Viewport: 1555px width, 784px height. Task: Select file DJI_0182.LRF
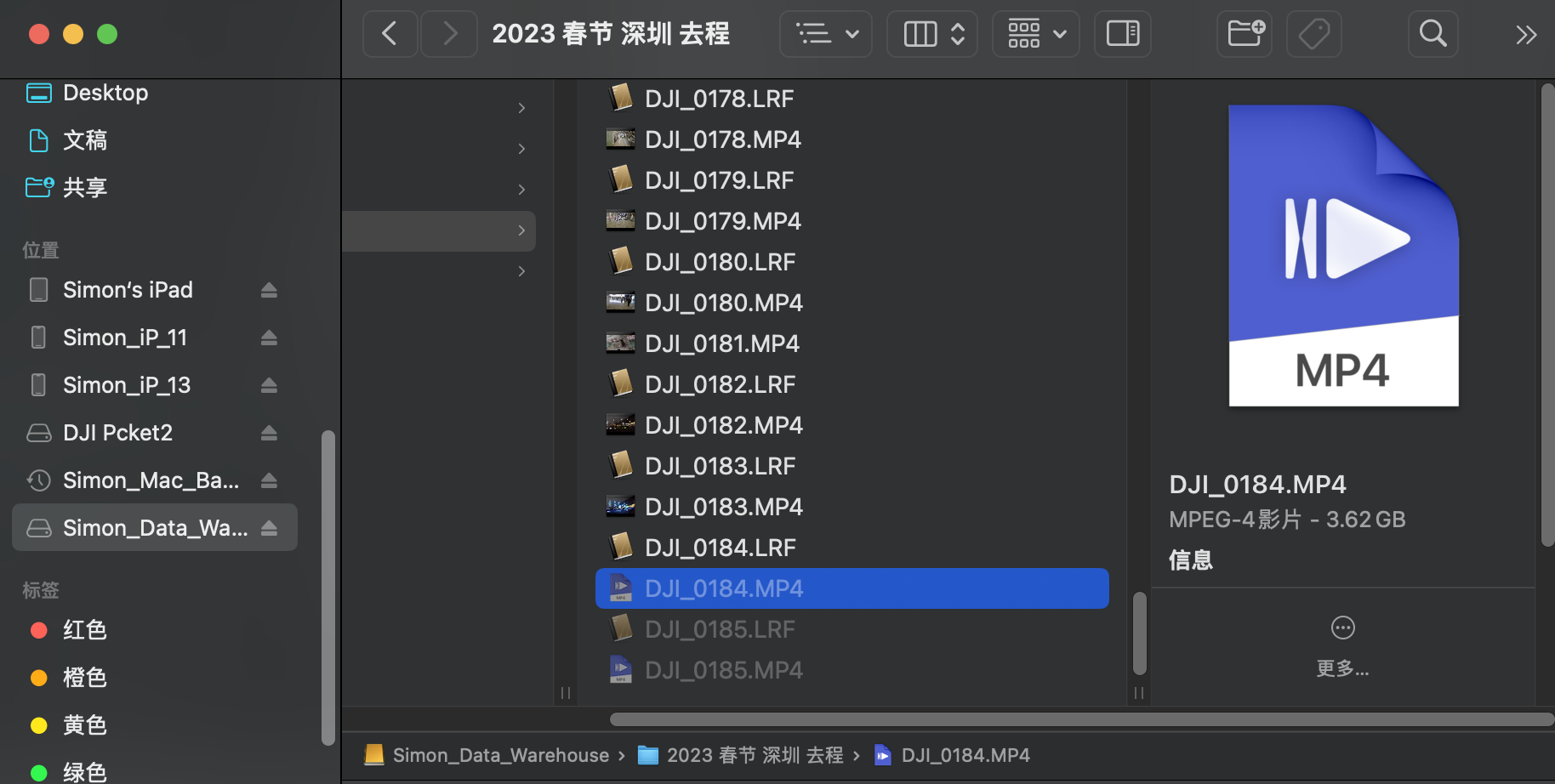[x=852, y=384]
